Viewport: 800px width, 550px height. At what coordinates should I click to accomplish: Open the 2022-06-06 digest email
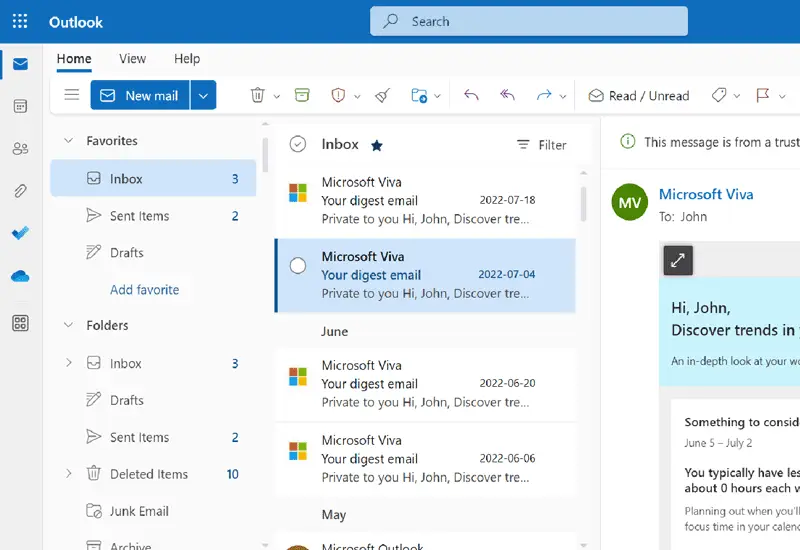(426, 459)
